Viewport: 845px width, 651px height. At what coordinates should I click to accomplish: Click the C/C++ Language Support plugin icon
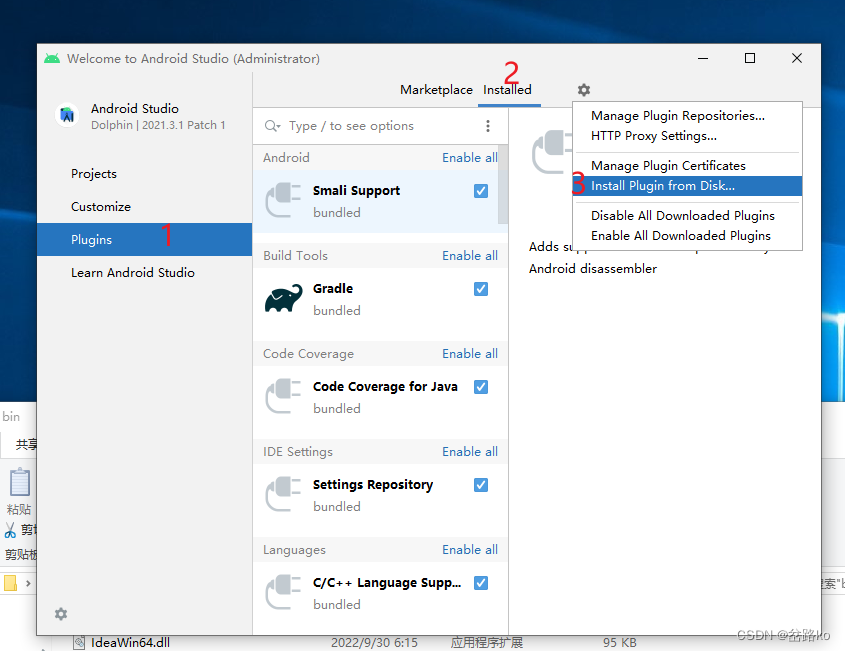[x=283, y=591]
